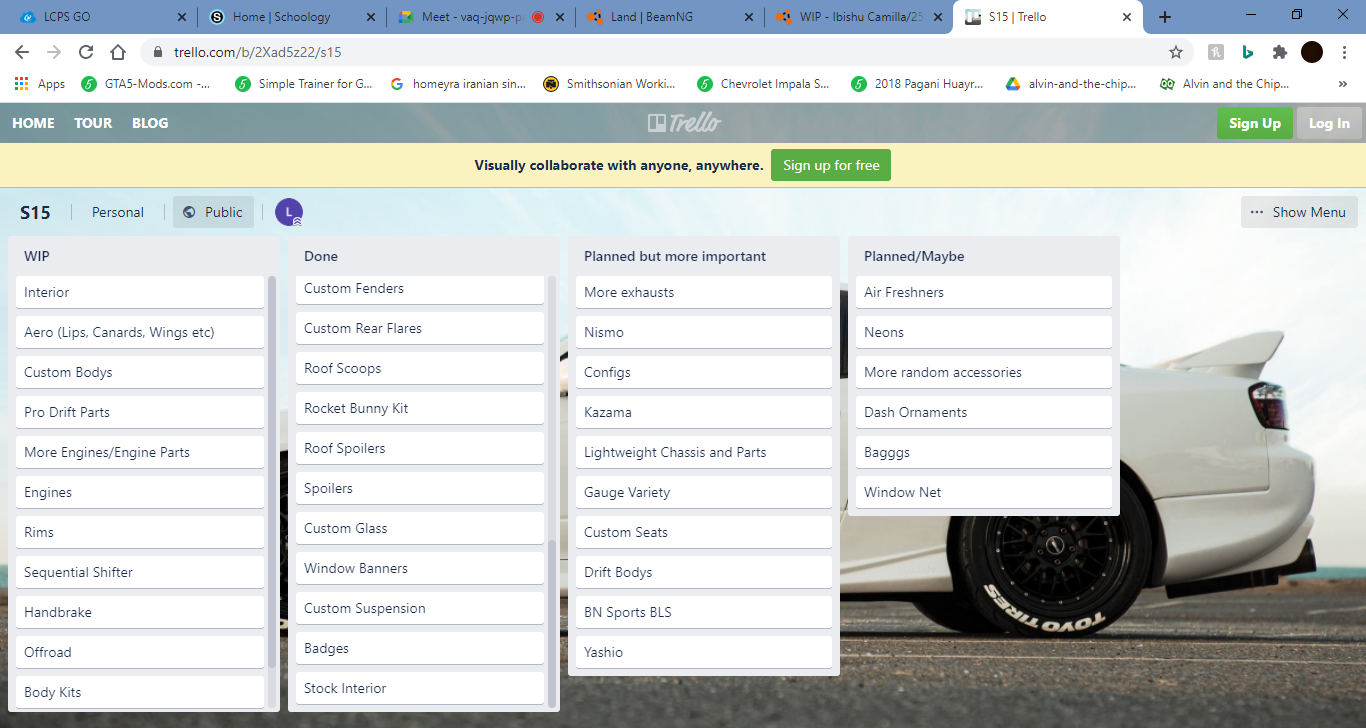The height and width of the screenshot is (728, 1366).
Task: Open the Window Banners card
Action: (420, 568)
